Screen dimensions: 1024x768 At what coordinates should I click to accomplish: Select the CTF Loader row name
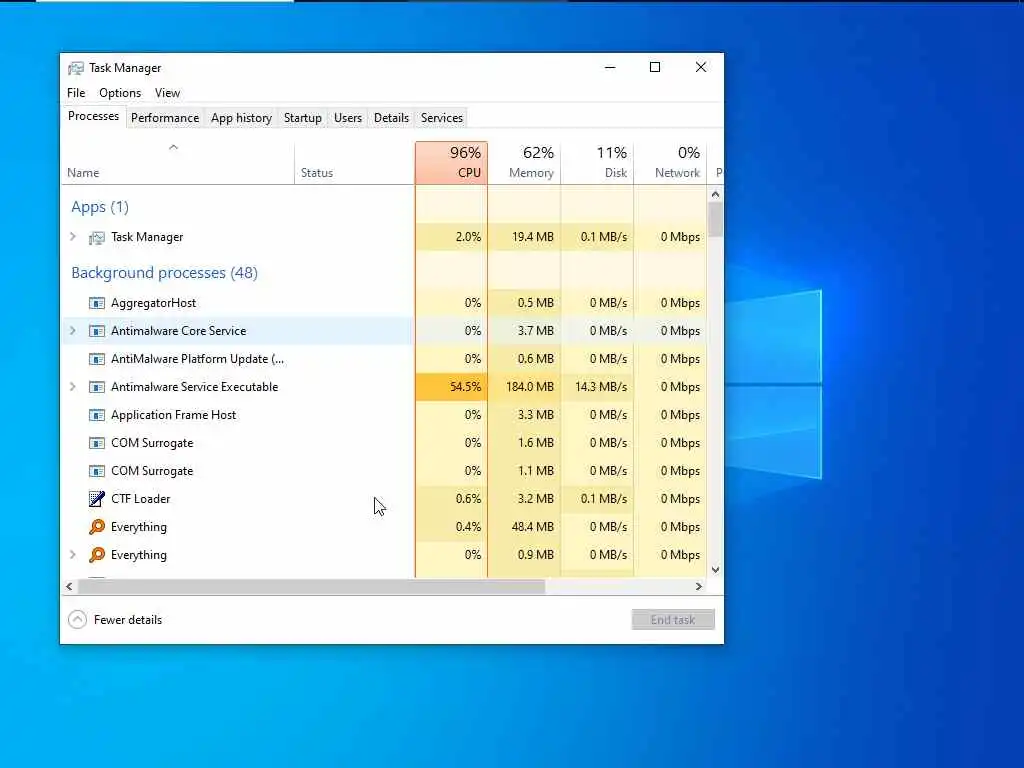[x=140, y=499]
